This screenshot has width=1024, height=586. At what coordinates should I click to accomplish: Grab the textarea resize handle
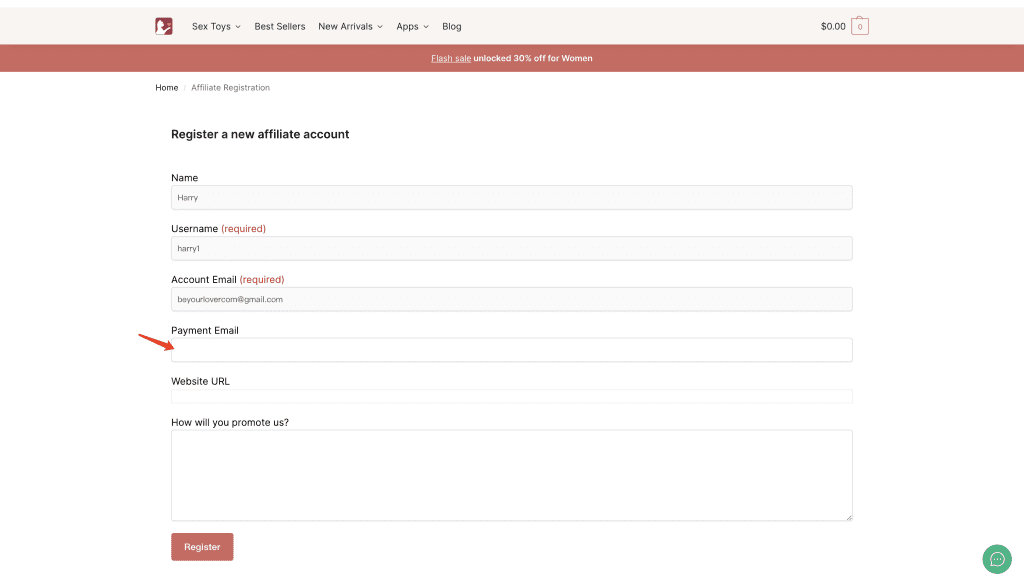[849, 517]
